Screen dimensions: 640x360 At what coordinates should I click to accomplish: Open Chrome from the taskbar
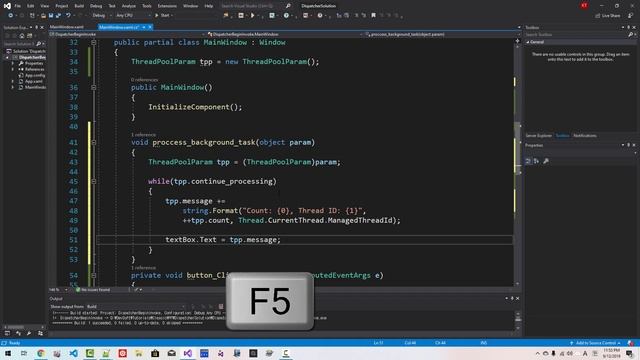click(x=40, y=353)
